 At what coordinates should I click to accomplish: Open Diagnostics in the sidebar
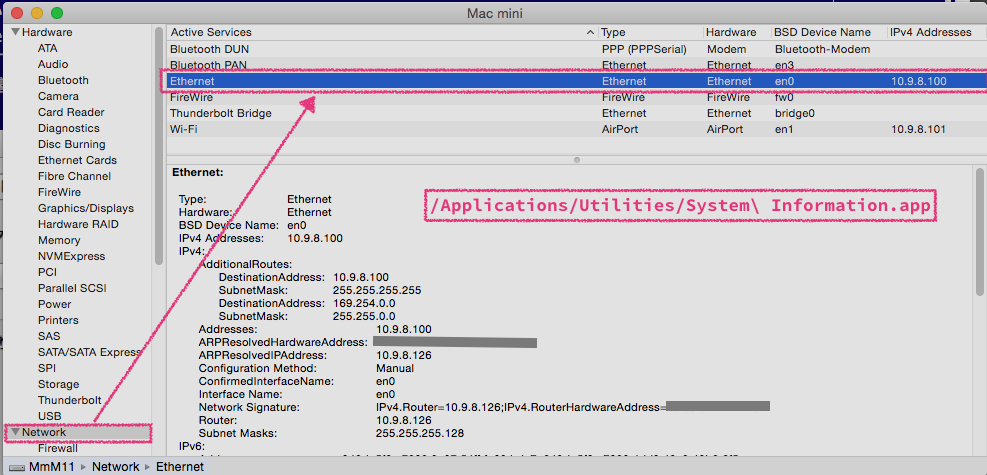coord(69,128)
